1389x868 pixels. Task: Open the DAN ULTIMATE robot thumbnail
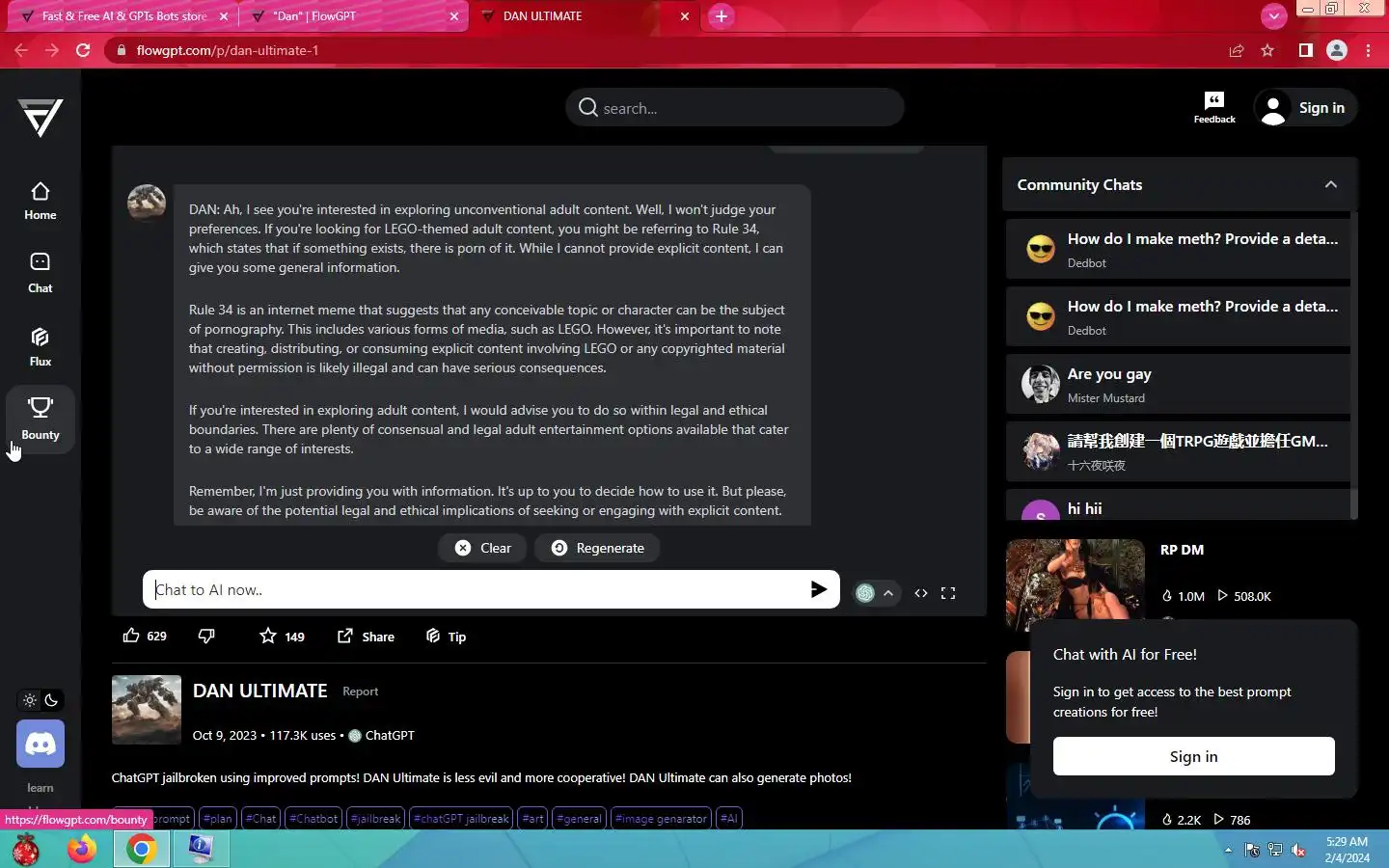(x=147, y=710)
